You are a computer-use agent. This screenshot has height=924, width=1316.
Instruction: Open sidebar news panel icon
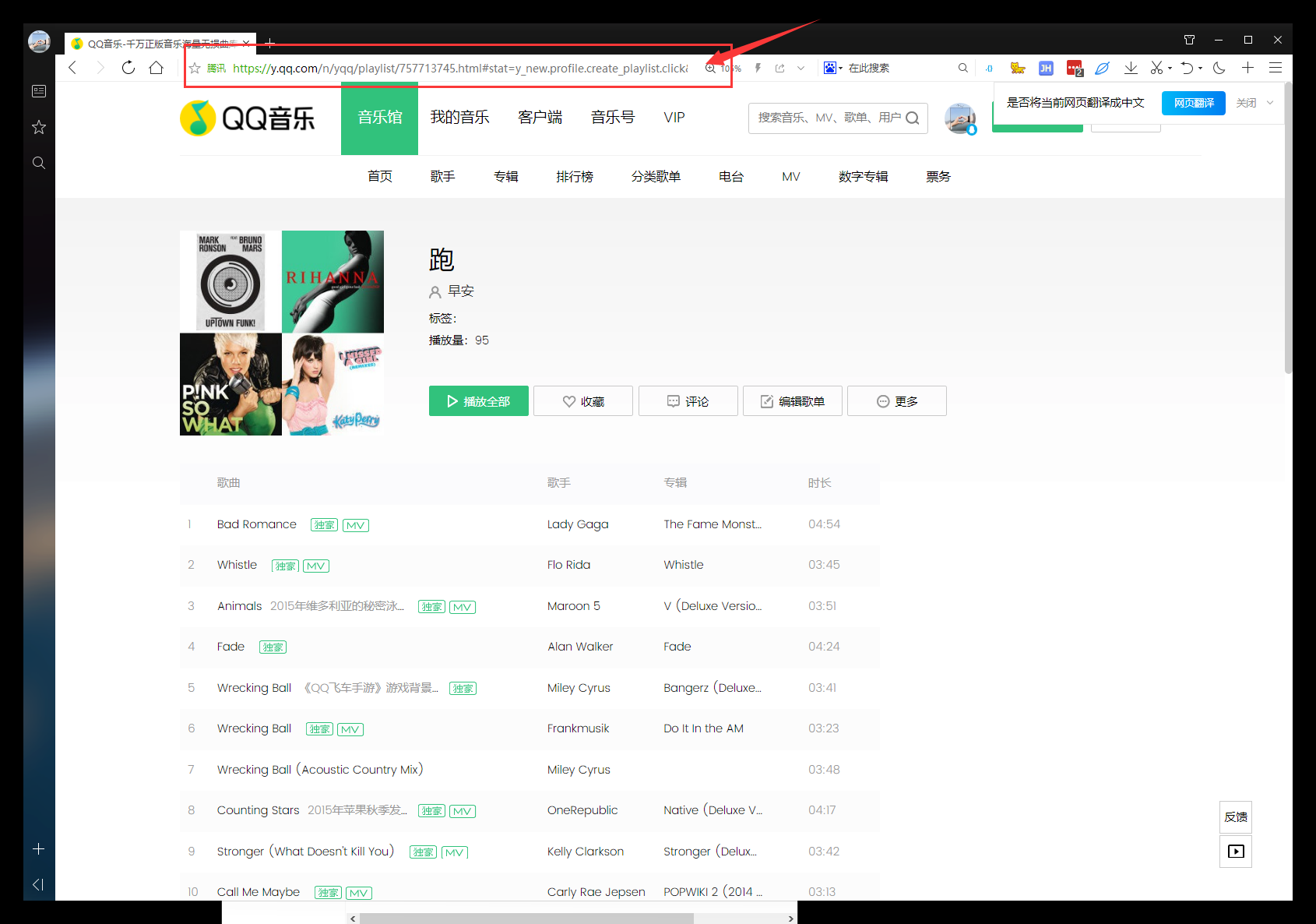(39, 91)
